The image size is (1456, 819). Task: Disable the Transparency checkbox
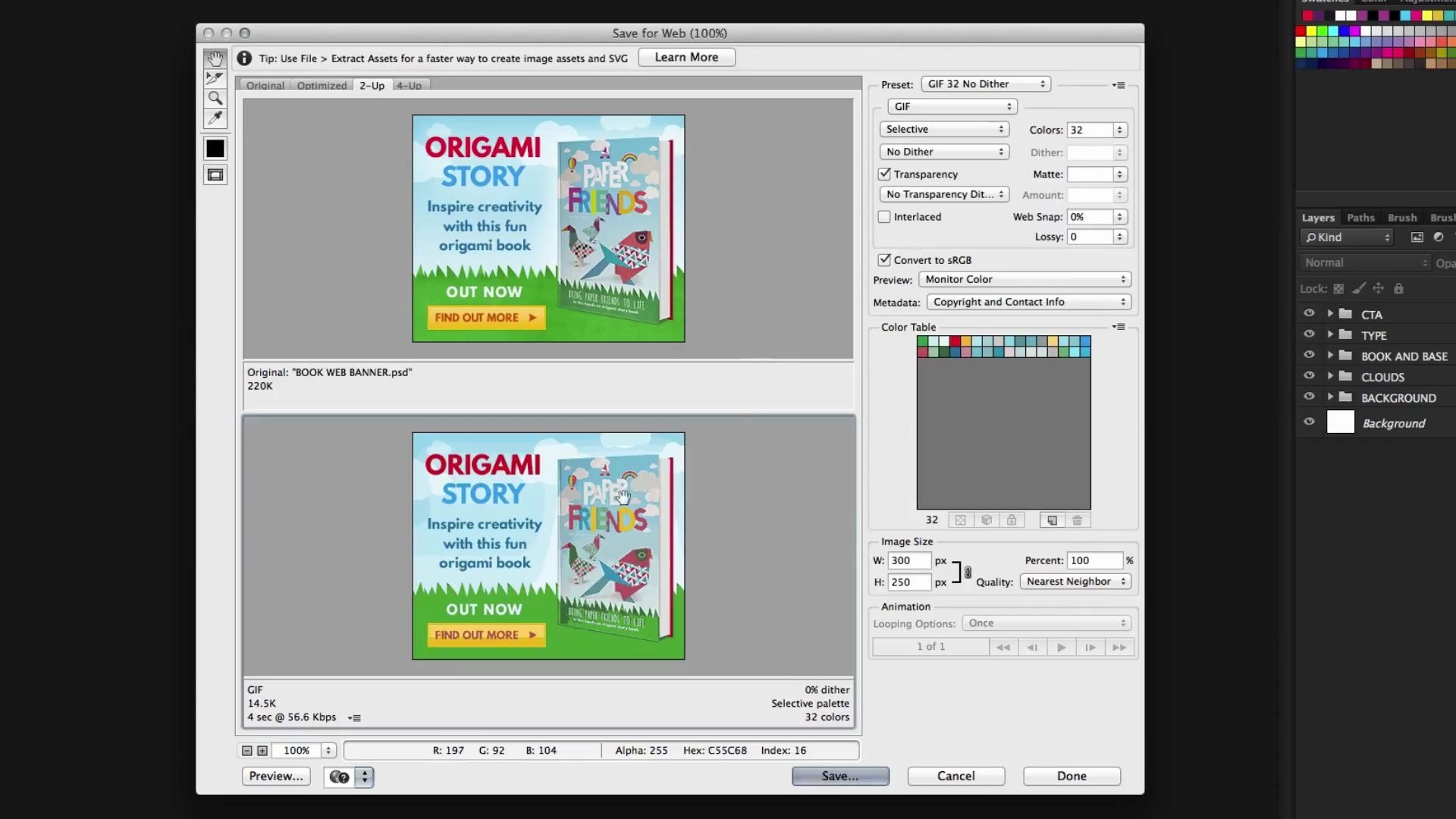click(x=884, y=174)
